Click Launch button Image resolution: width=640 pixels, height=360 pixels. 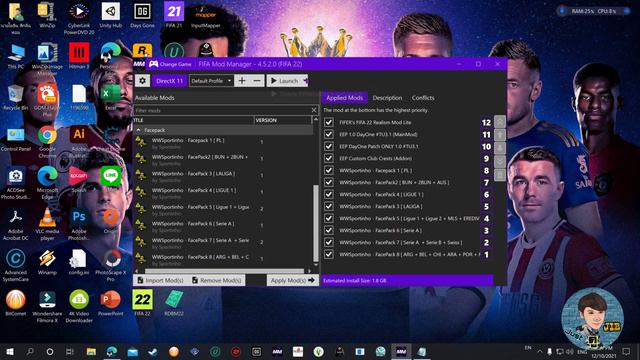[285, 81]
